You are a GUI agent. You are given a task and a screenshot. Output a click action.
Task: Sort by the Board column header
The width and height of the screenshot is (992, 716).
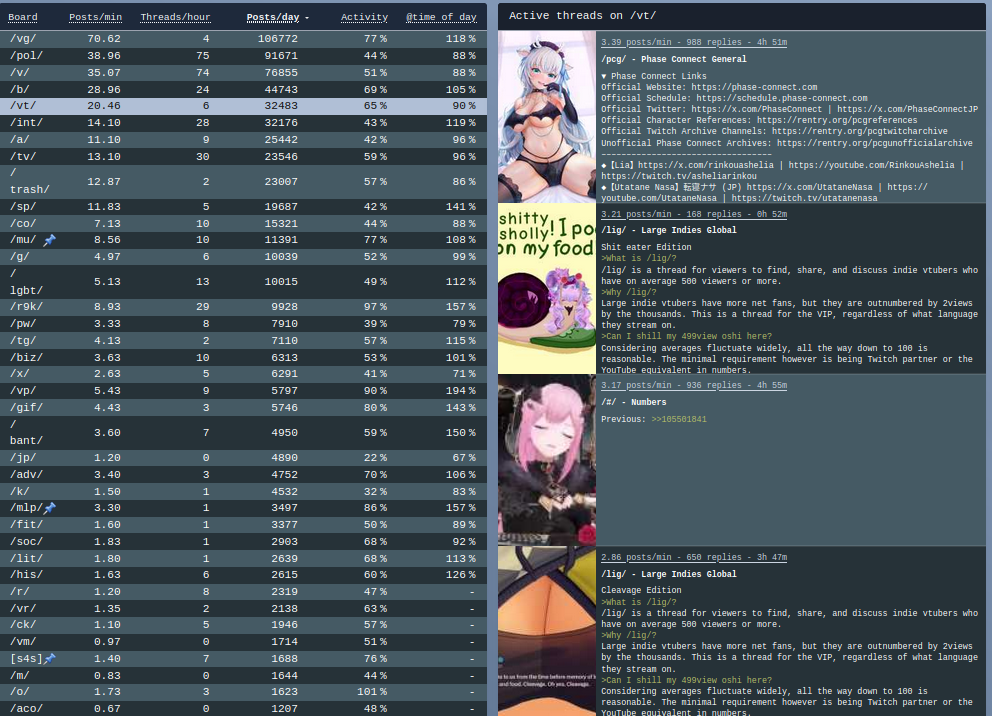pos(23,17)
